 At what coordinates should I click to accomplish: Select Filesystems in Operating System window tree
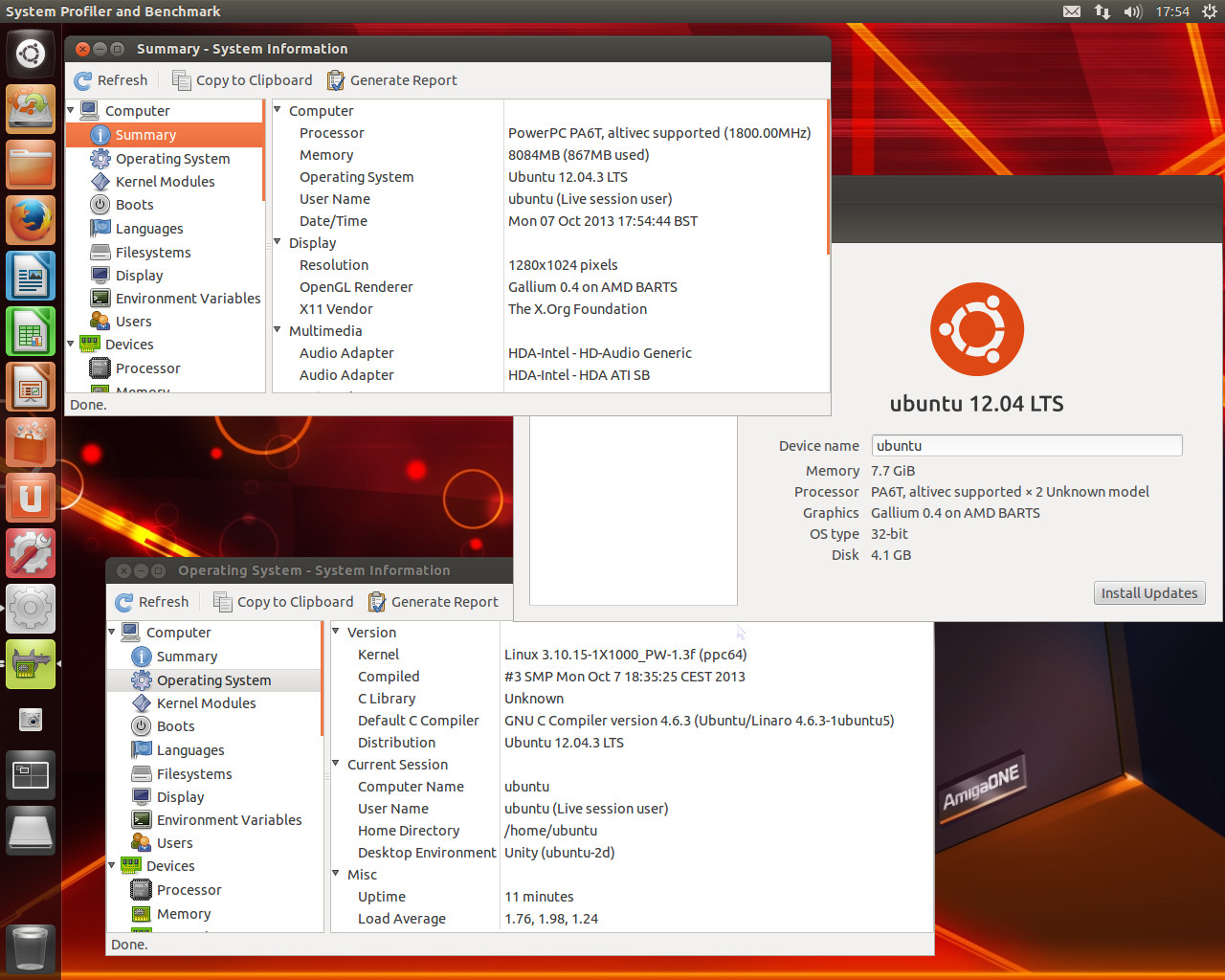(214, 774)
